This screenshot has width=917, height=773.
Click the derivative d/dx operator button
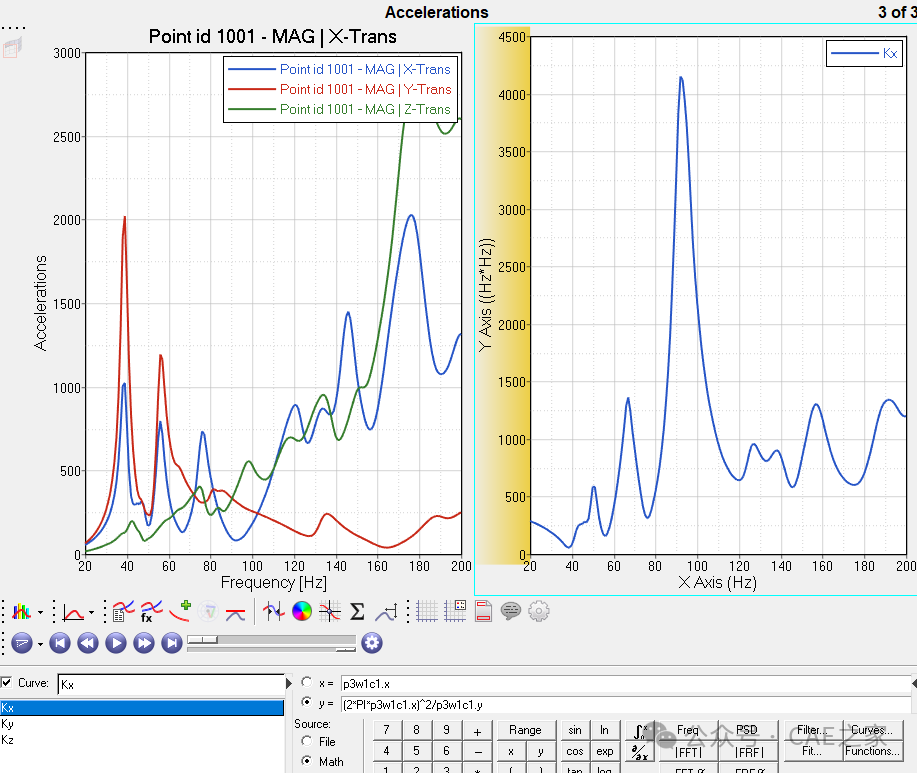click(x=641, y=752)
